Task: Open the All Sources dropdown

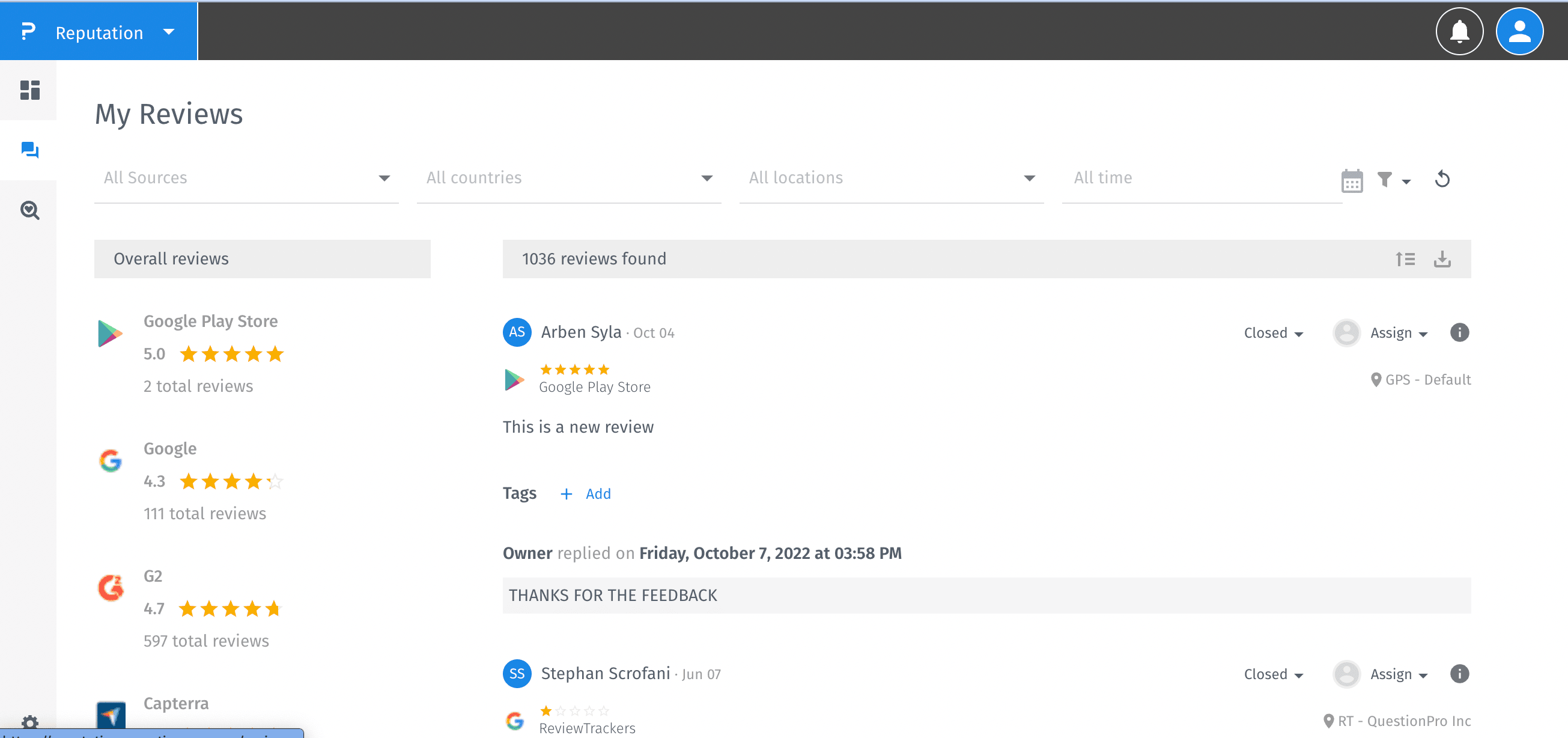Action: pos(246,178)
